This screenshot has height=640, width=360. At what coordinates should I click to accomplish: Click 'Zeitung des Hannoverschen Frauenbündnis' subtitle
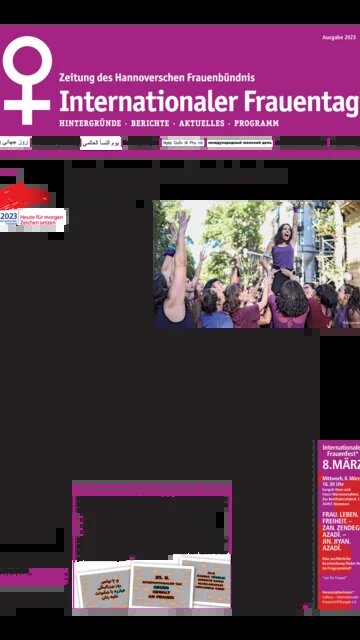157,78
